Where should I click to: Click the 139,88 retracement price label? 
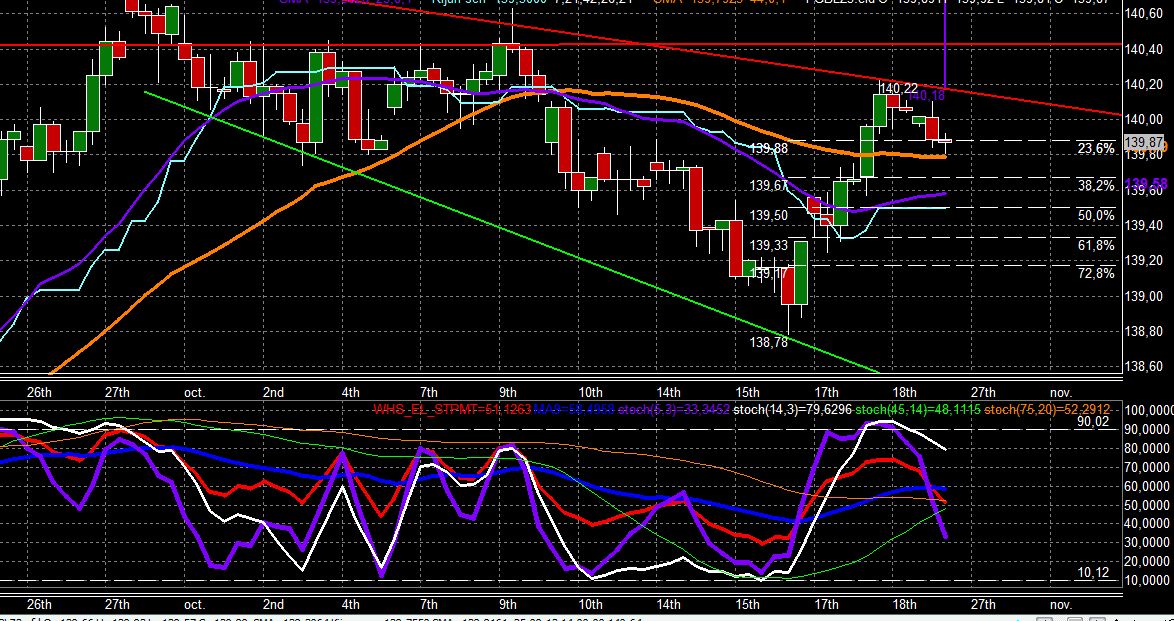point(769,148)
